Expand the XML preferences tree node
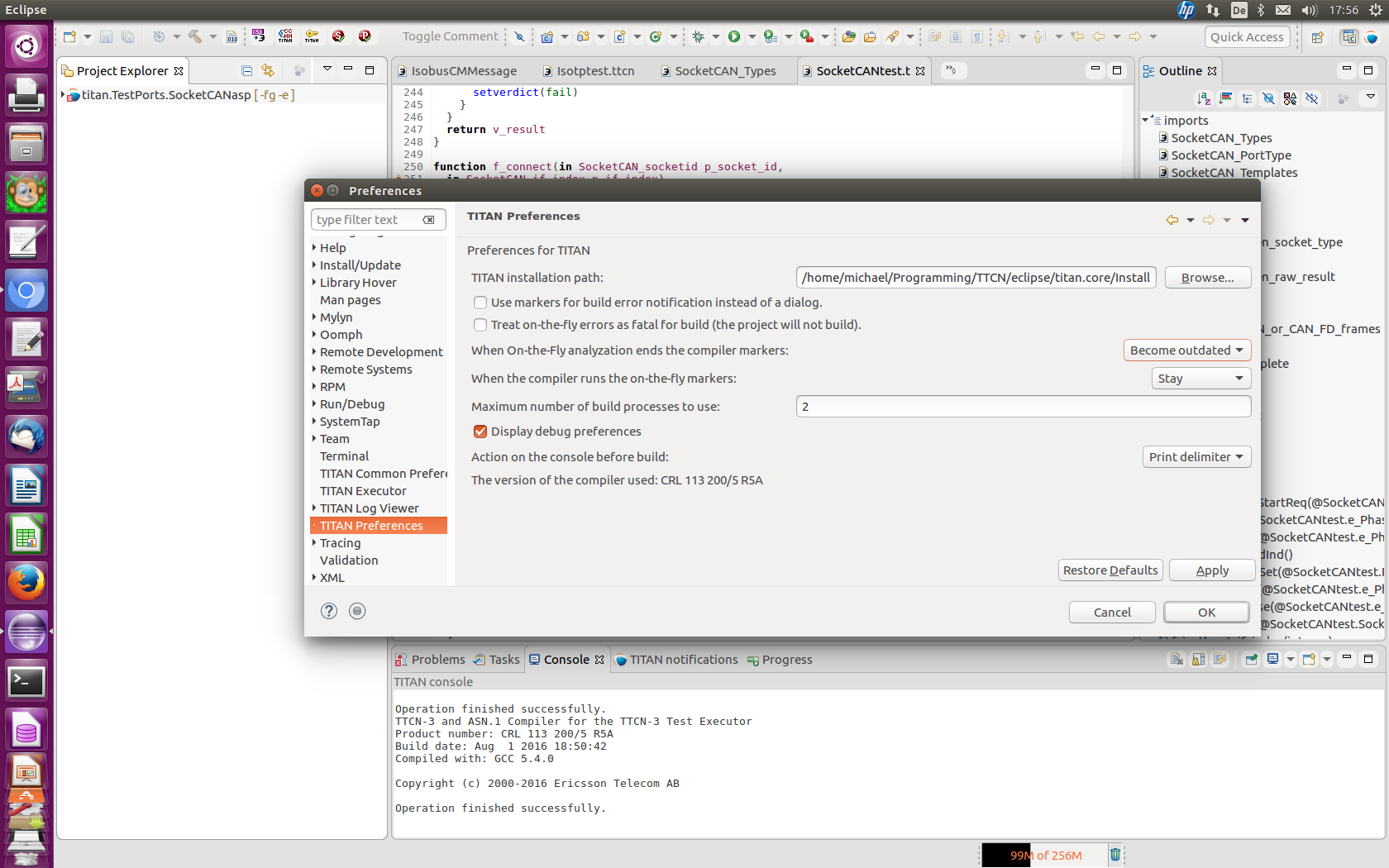This screenshot has width=1389, height=868. coord(314,578)
